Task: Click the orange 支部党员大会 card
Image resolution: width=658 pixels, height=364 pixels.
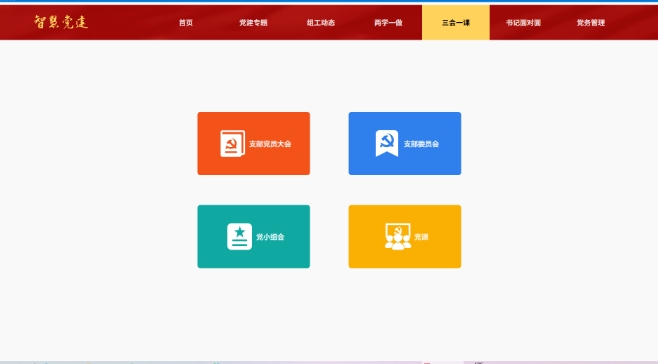Action: click(x=254, y=144)
